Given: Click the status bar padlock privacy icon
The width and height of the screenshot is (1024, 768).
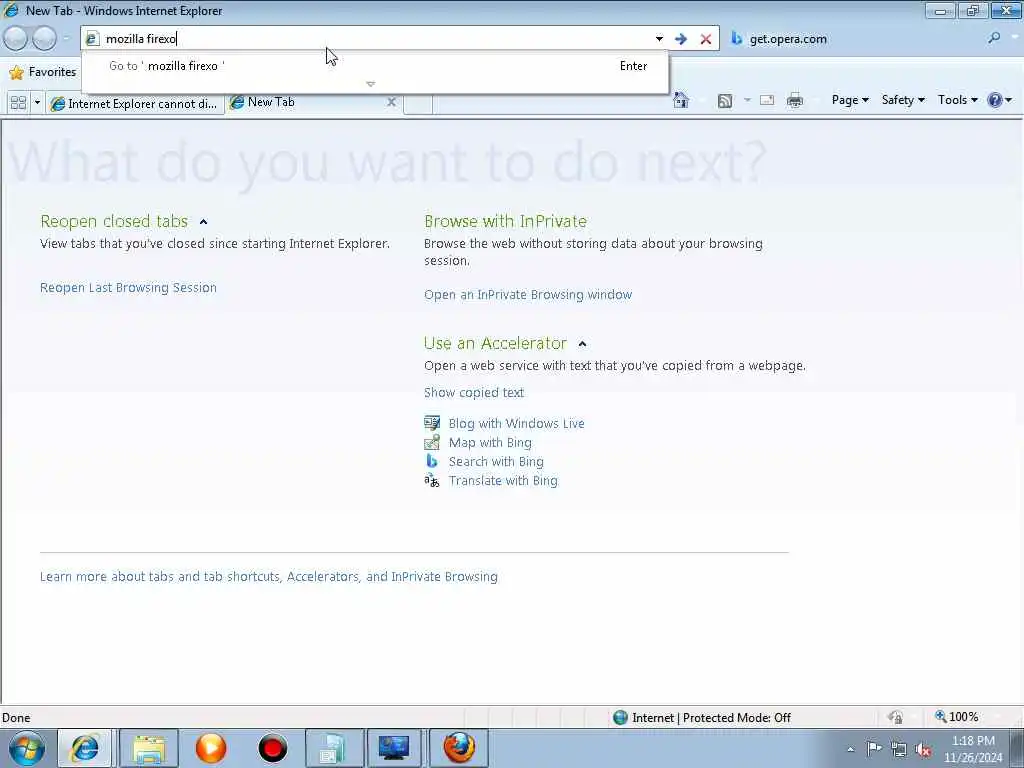Looking at the screenshot, I should point(895,717).
